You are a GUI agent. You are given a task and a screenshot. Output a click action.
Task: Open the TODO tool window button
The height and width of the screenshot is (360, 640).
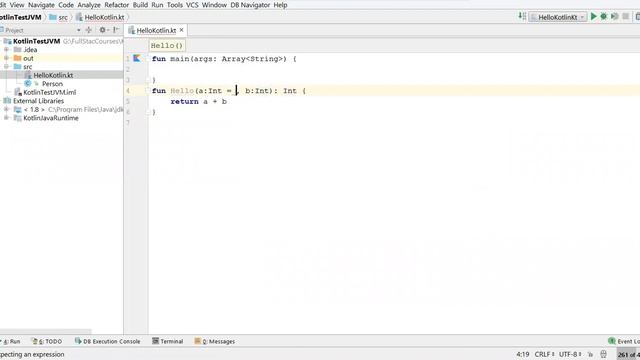click(47, 341)
